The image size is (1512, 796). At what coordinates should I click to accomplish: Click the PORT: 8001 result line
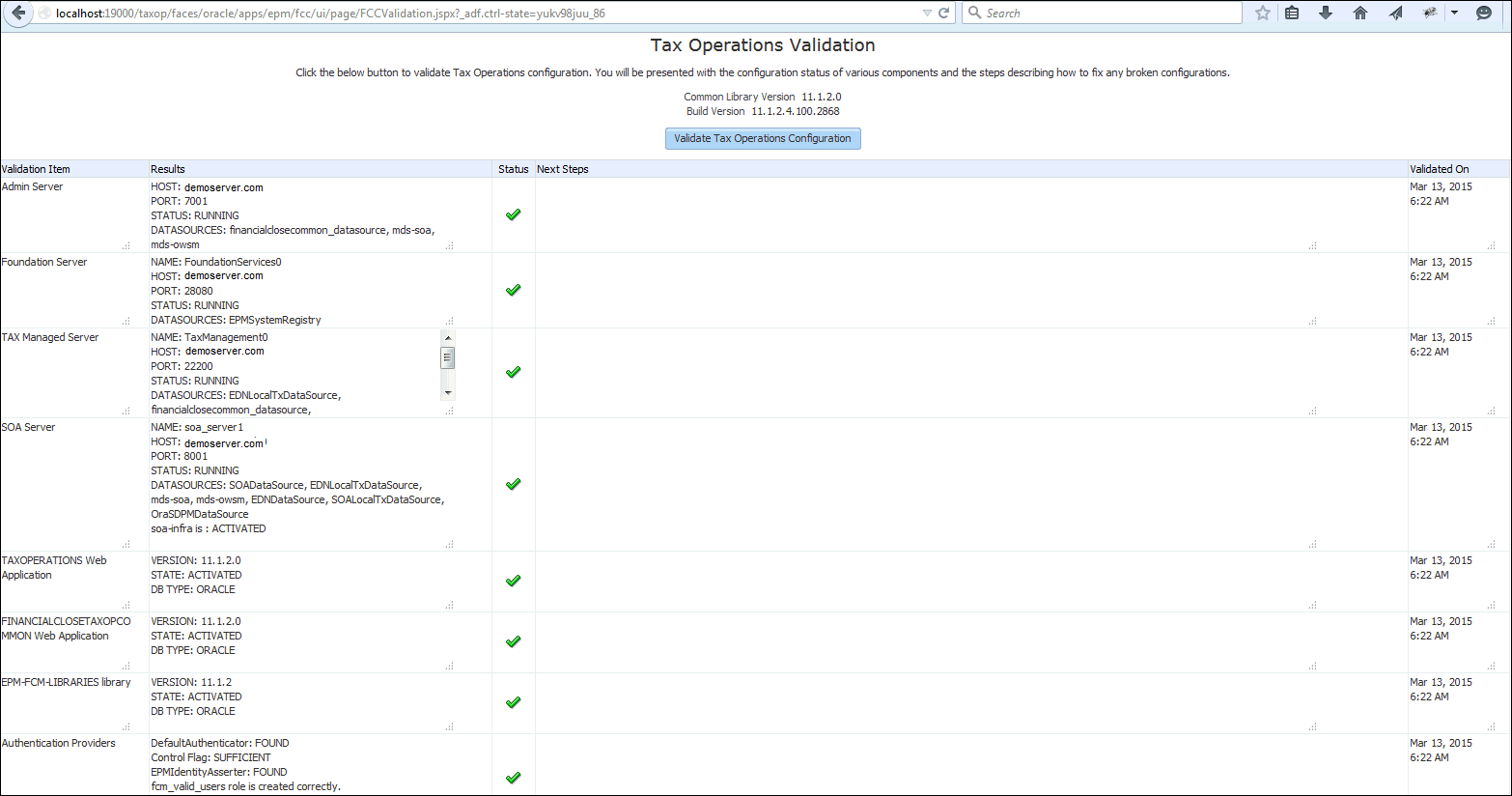pyautogui.click(x=180, y=456)
